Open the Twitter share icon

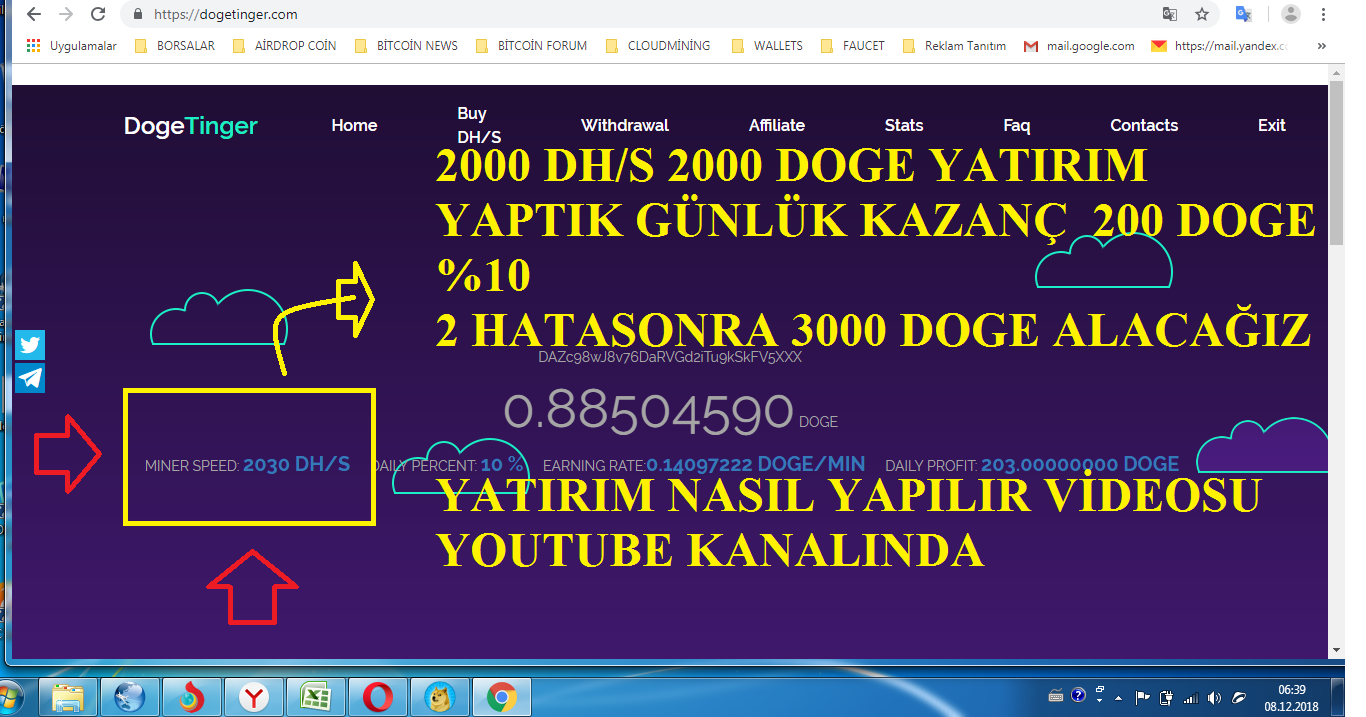pyautogui.click(x=30, y=345)
